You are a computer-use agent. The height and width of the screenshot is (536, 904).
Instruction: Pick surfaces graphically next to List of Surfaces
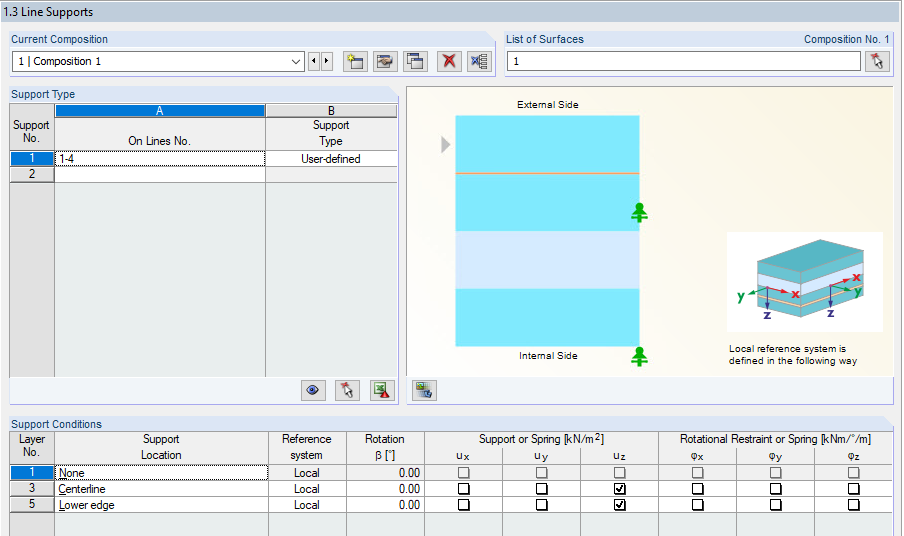click(877, 61)
